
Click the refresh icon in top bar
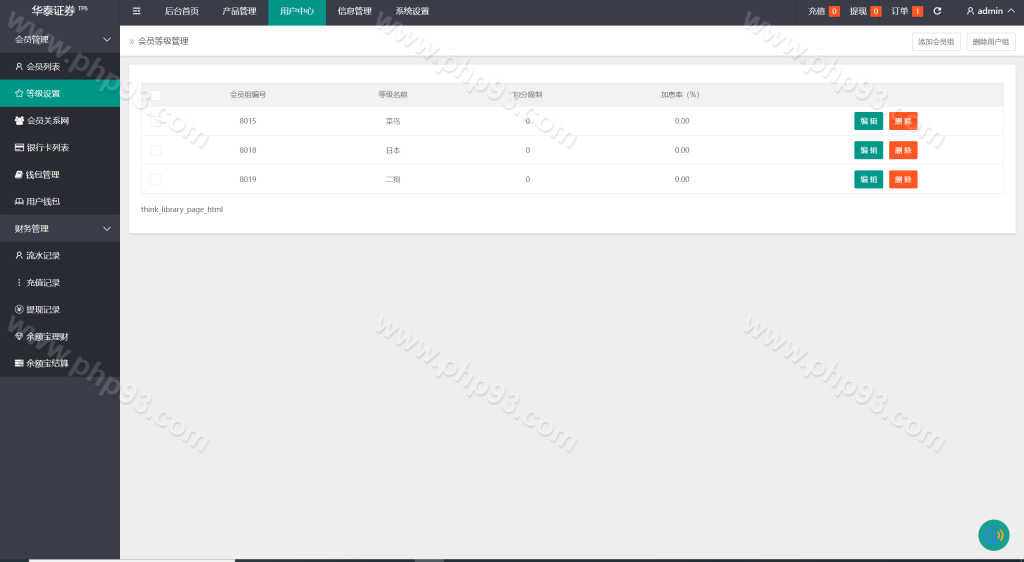pyautogui.click(x=937, y=11)
